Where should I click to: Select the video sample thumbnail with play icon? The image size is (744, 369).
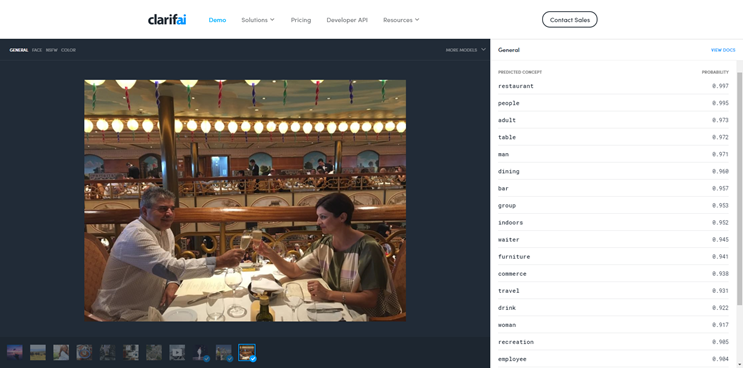(177, 352)
